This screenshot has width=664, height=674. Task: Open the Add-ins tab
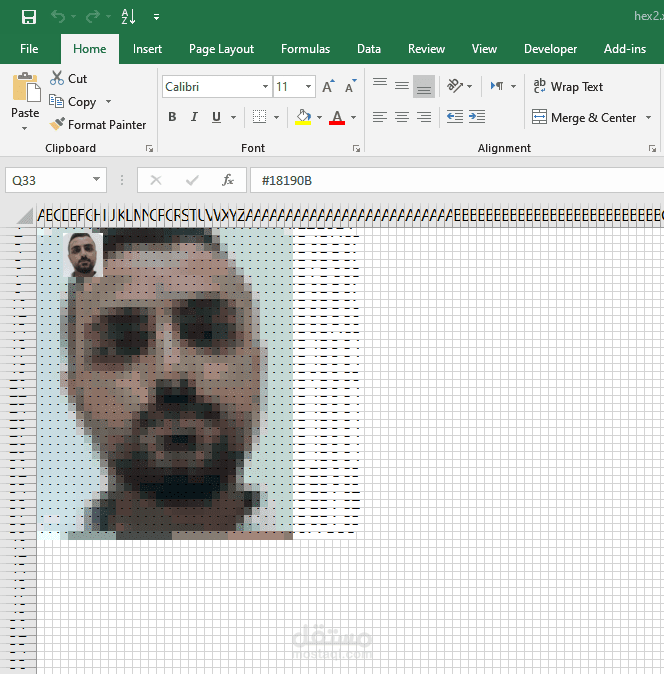[624, 49]
